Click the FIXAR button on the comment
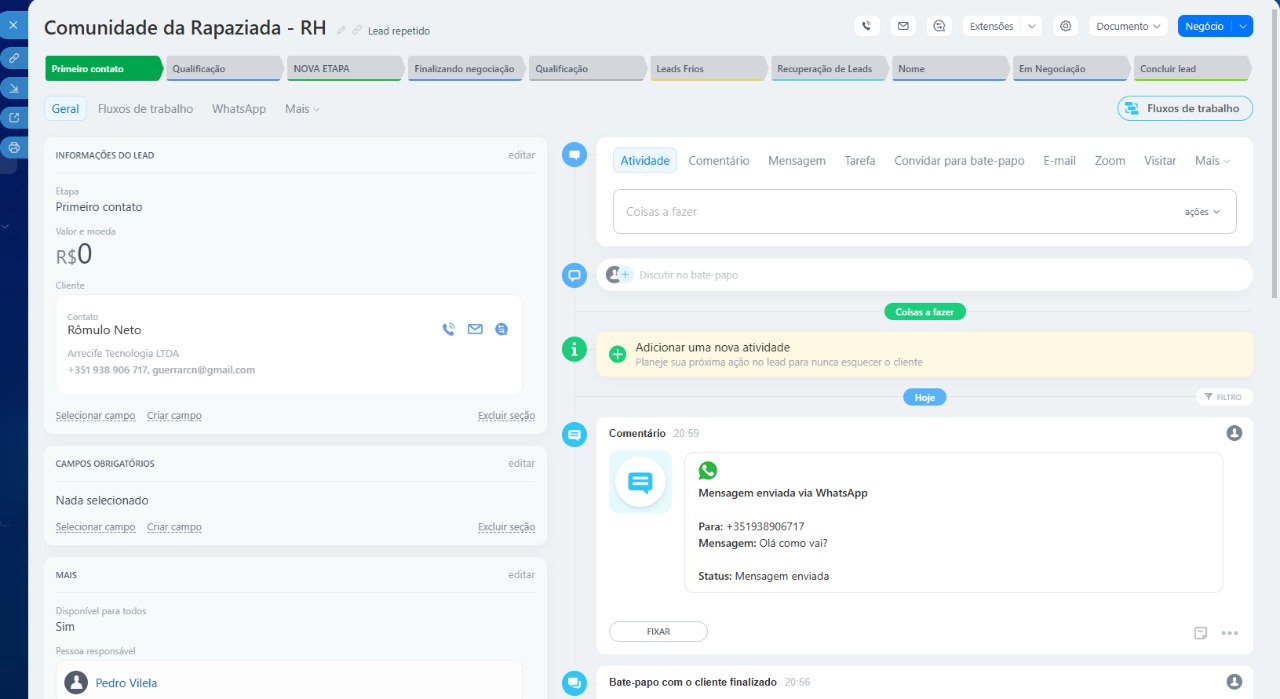Image resolution: width=1280 pixels, height=699 pixels. click(658, 632)
